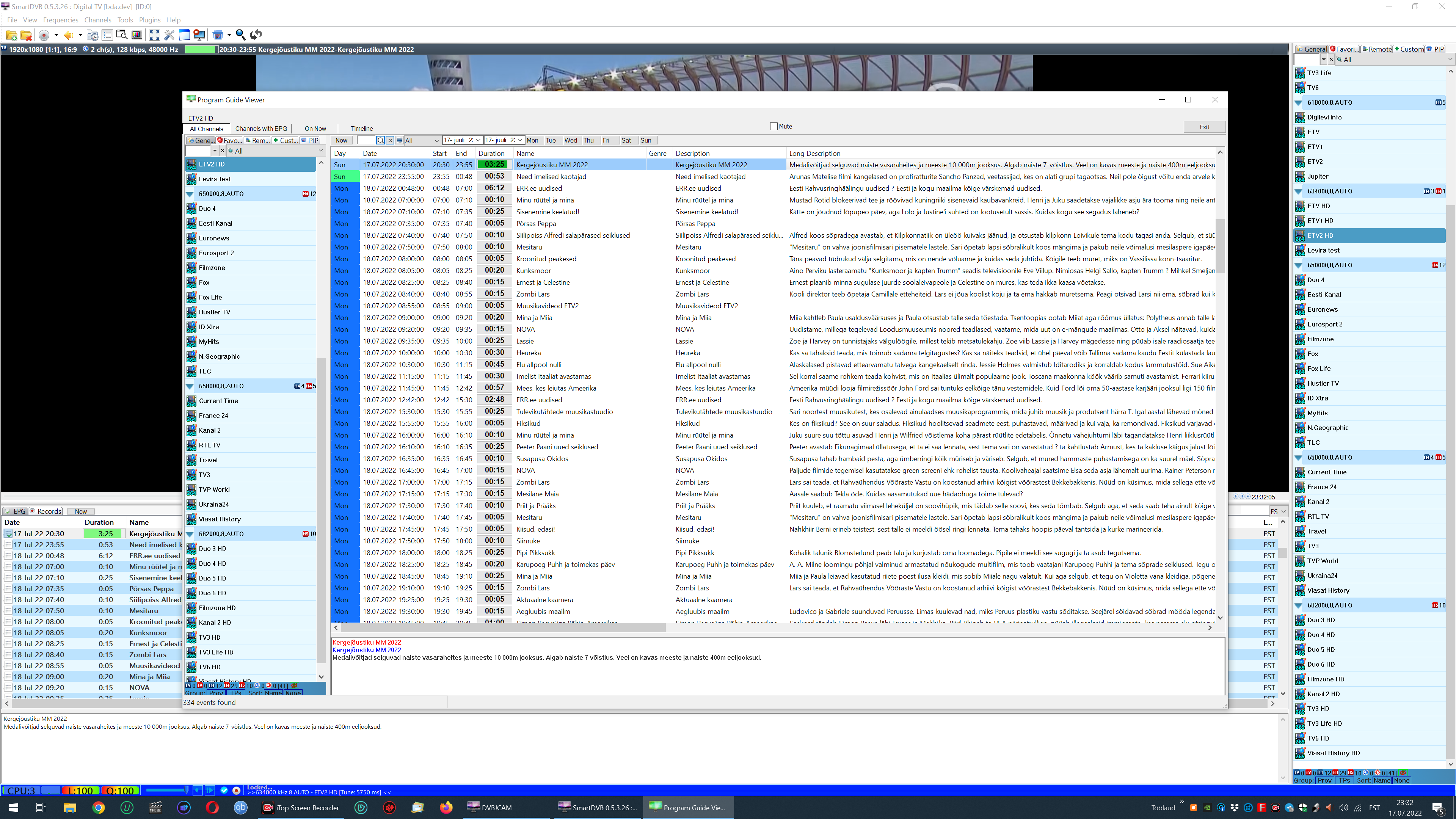Open File Explorer from the taskbar
The image size is (1456, 819).
click(70, 807)
